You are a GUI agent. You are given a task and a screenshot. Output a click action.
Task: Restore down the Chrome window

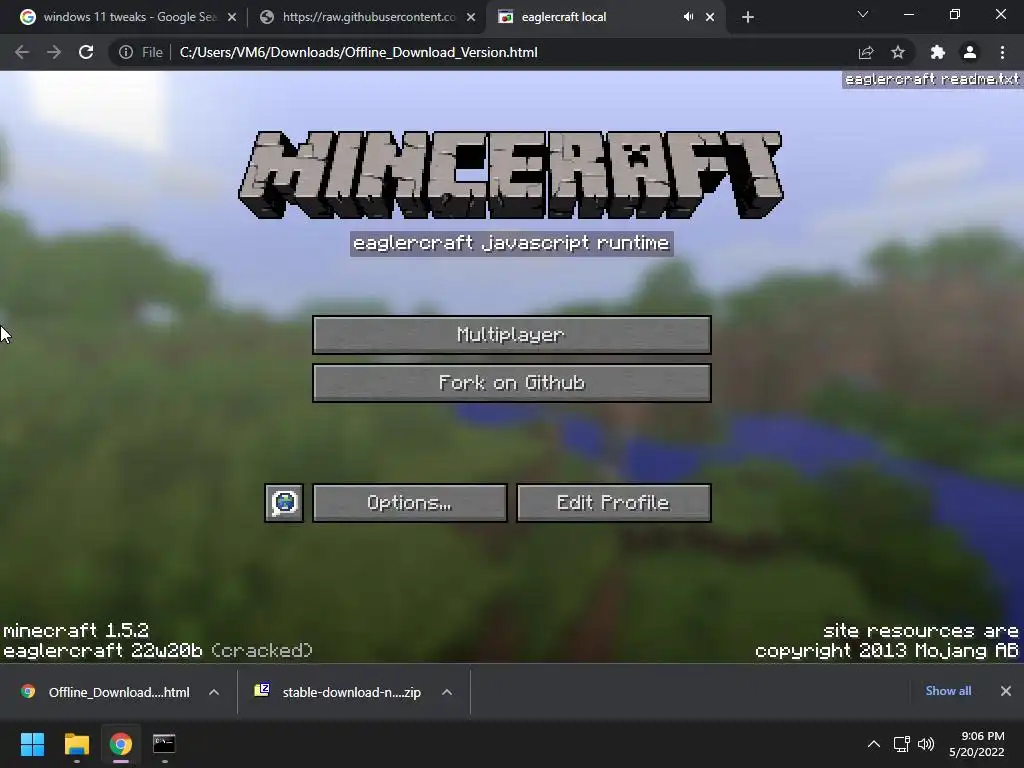(955, 14)
